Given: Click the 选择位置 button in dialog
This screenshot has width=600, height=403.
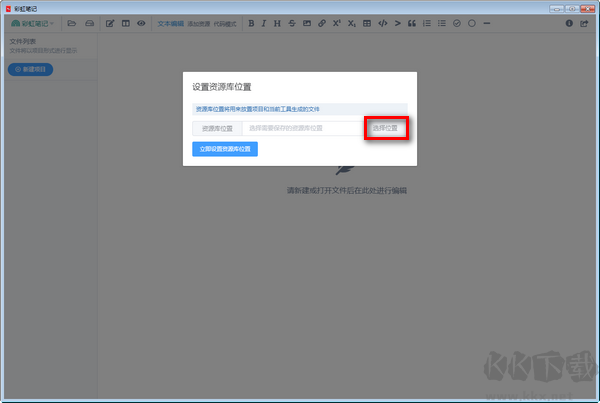Looking at the screenshot, I should click(386, 128).
